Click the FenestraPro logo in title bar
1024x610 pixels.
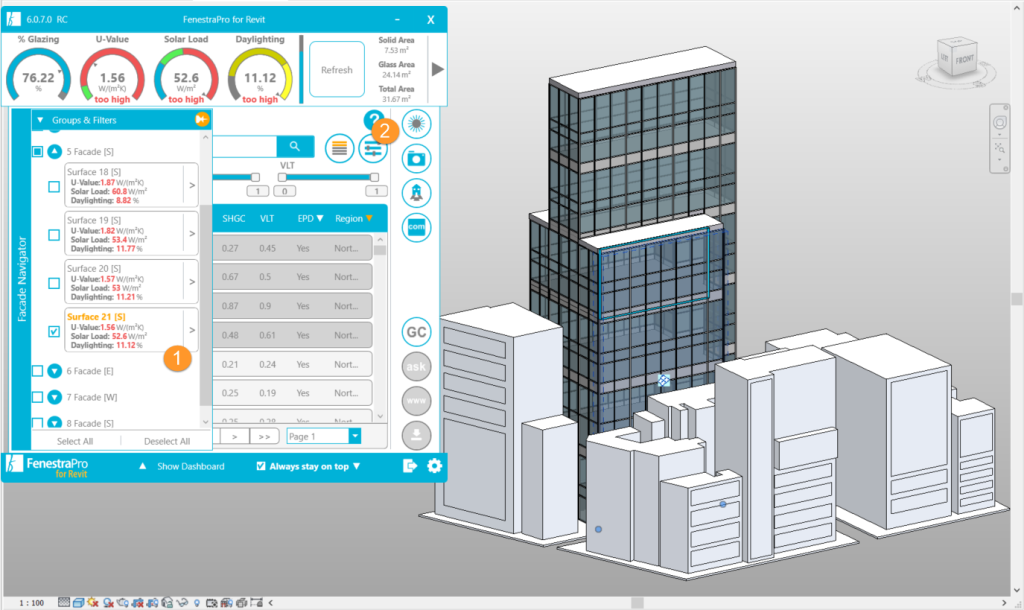coord(13,19)
